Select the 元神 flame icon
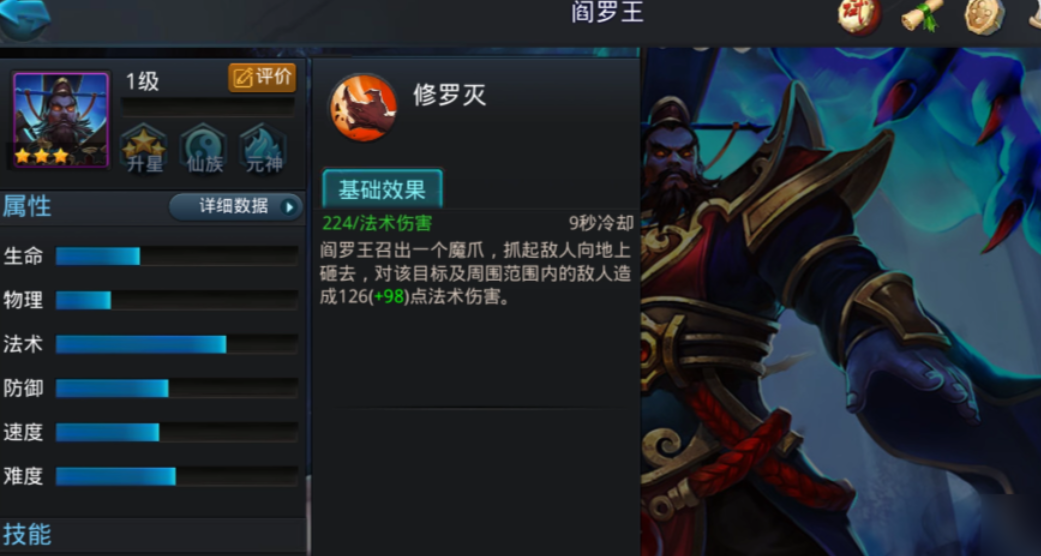The width and height of the screenshot is (1041, 556). click(263, 149)
